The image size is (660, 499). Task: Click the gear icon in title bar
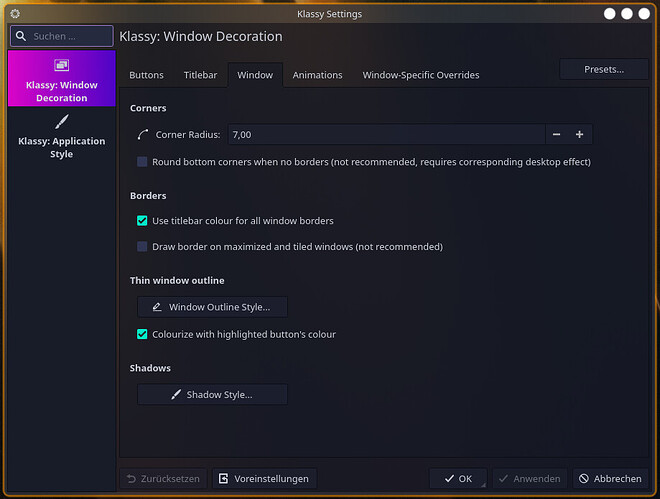pyautogui.click(x=14, y=14)
